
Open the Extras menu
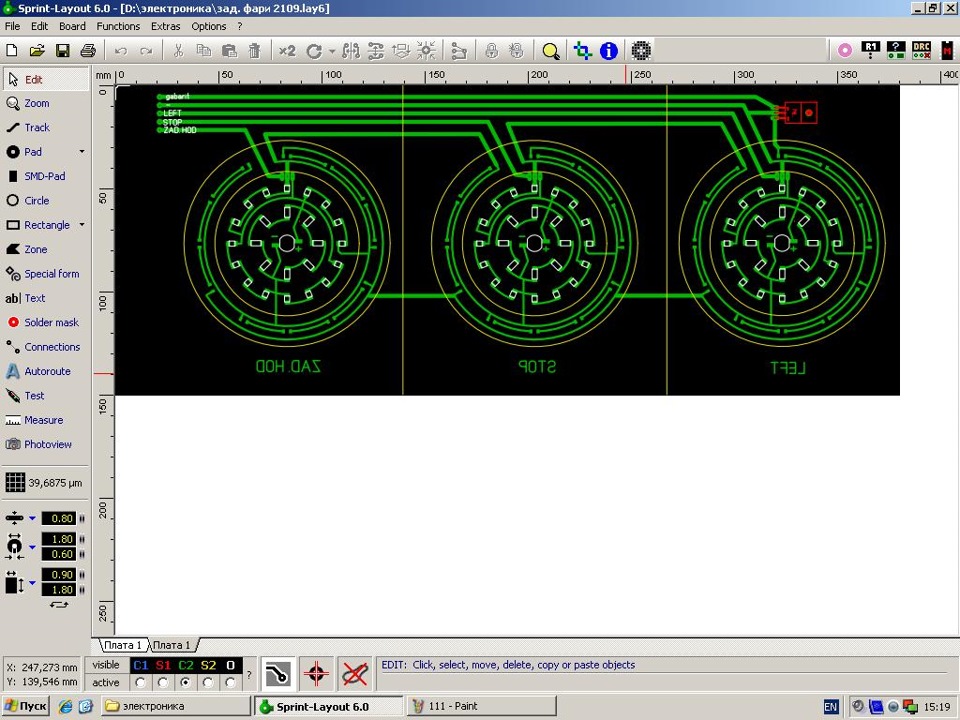coord(165,26)
